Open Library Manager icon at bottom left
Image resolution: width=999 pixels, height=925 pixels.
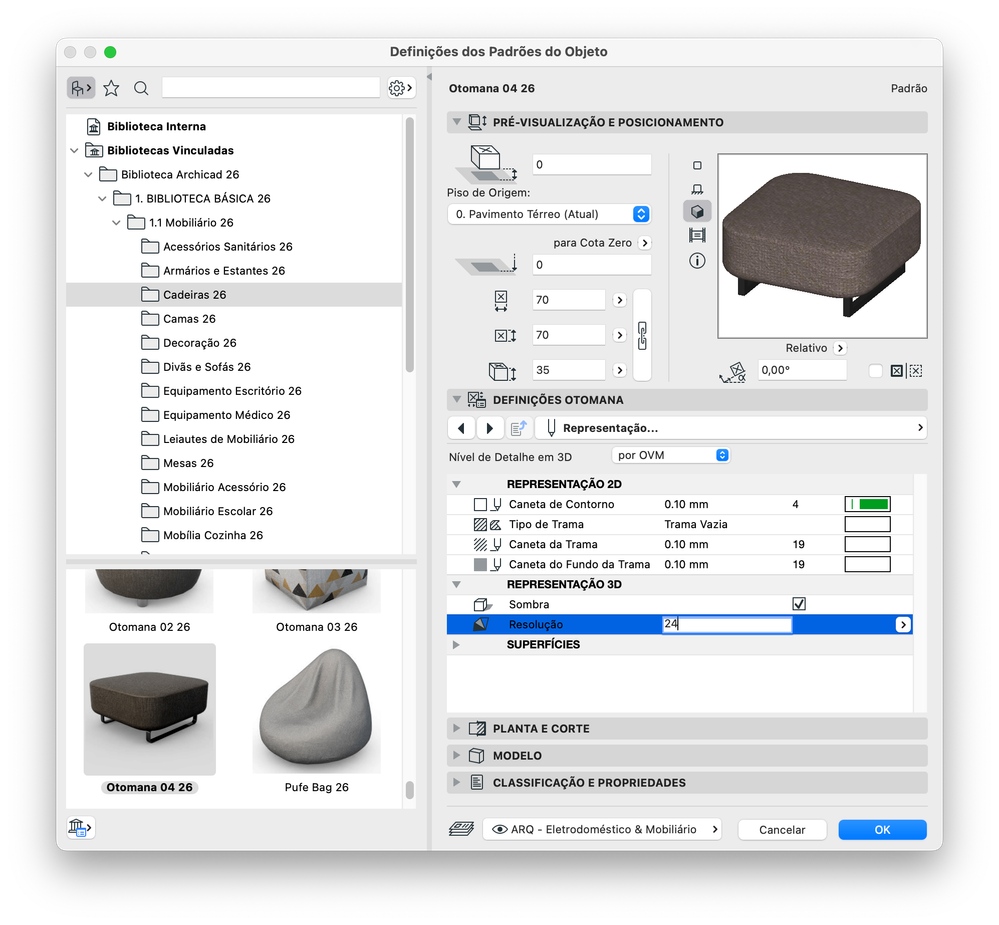[x=81, y=828]
